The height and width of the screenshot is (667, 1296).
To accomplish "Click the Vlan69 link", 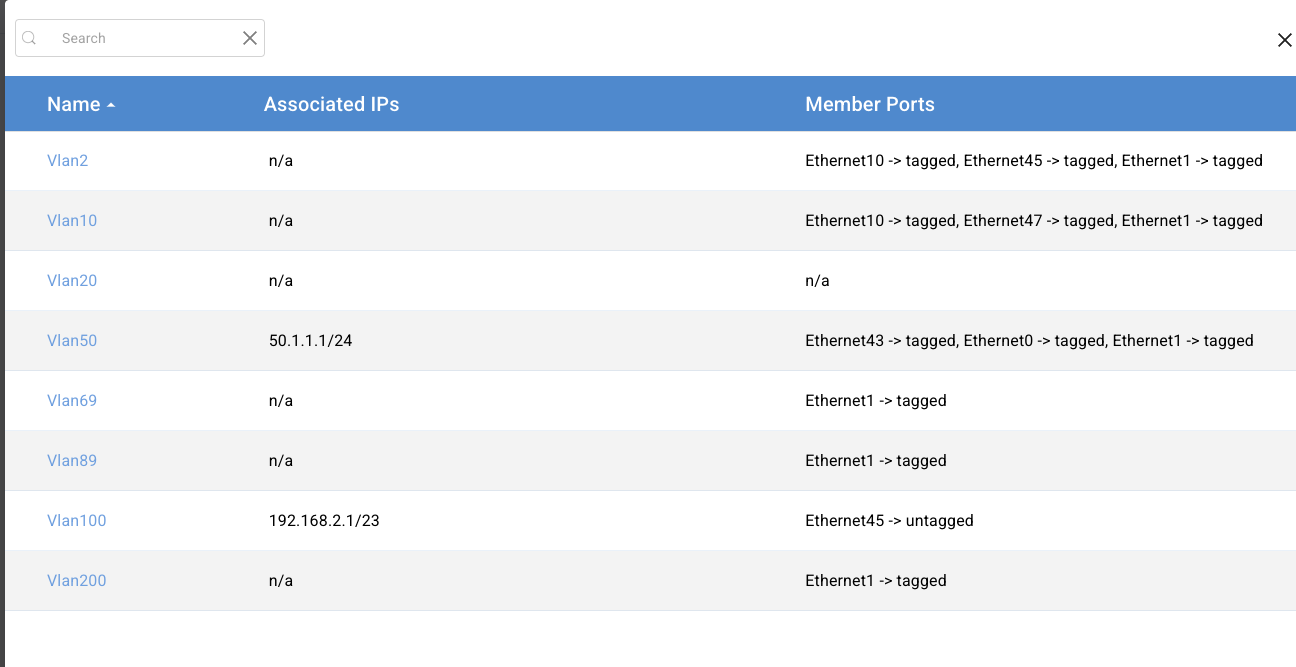I will tap(72, 400).
